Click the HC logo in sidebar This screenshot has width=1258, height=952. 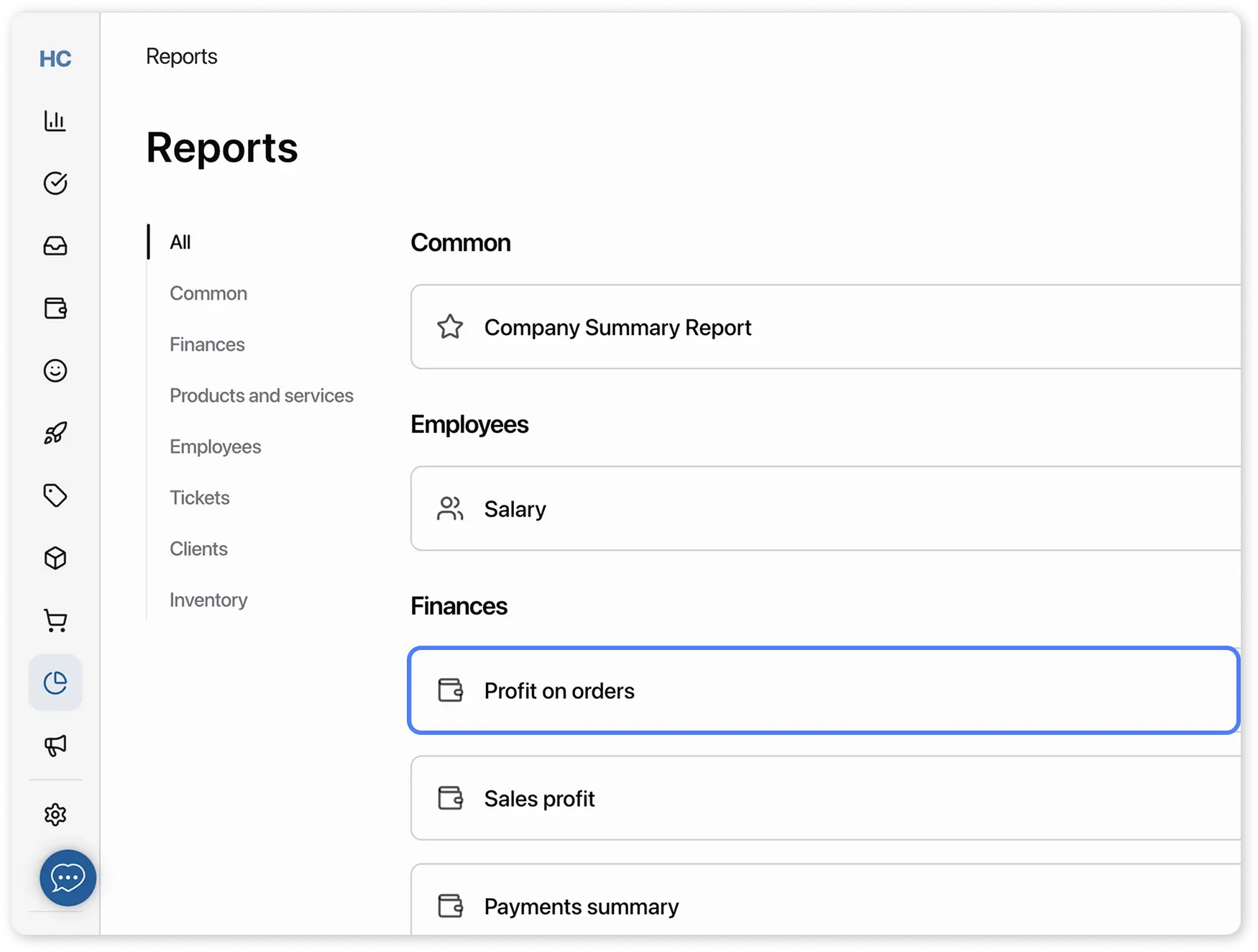tap(55, 59)
